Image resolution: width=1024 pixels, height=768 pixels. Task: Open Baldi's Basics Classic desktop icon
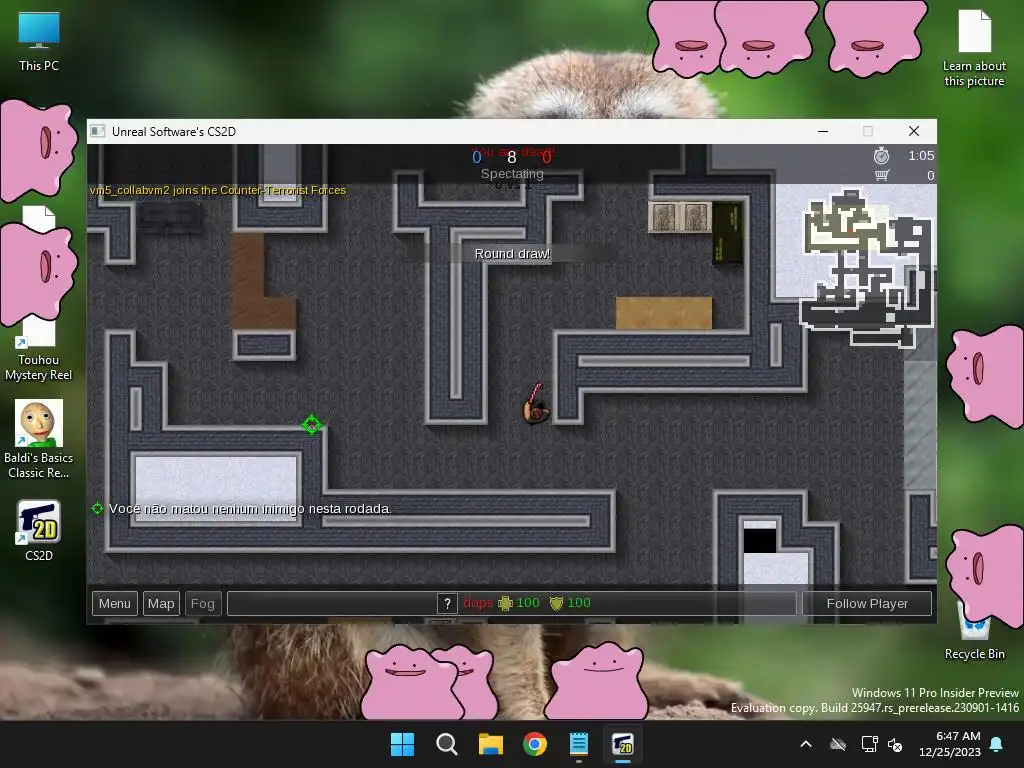[39, 439]
